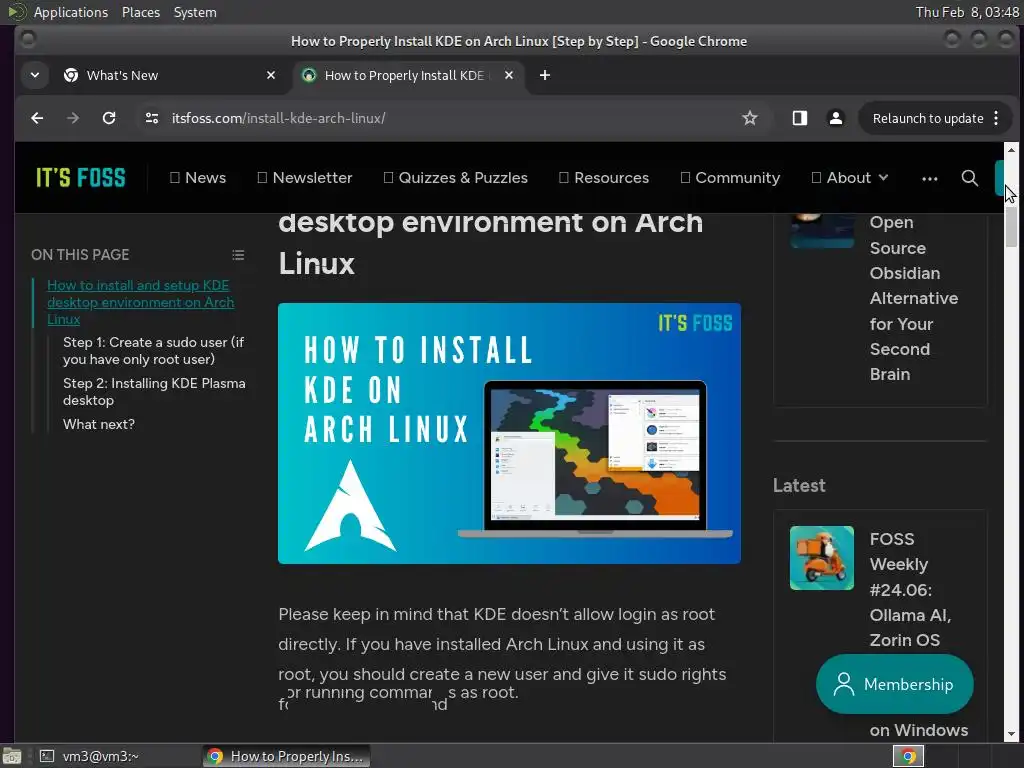Open the News menu item
This screenshot has width=1024, height=768.
pyautogui.click(x=198, y=178)
